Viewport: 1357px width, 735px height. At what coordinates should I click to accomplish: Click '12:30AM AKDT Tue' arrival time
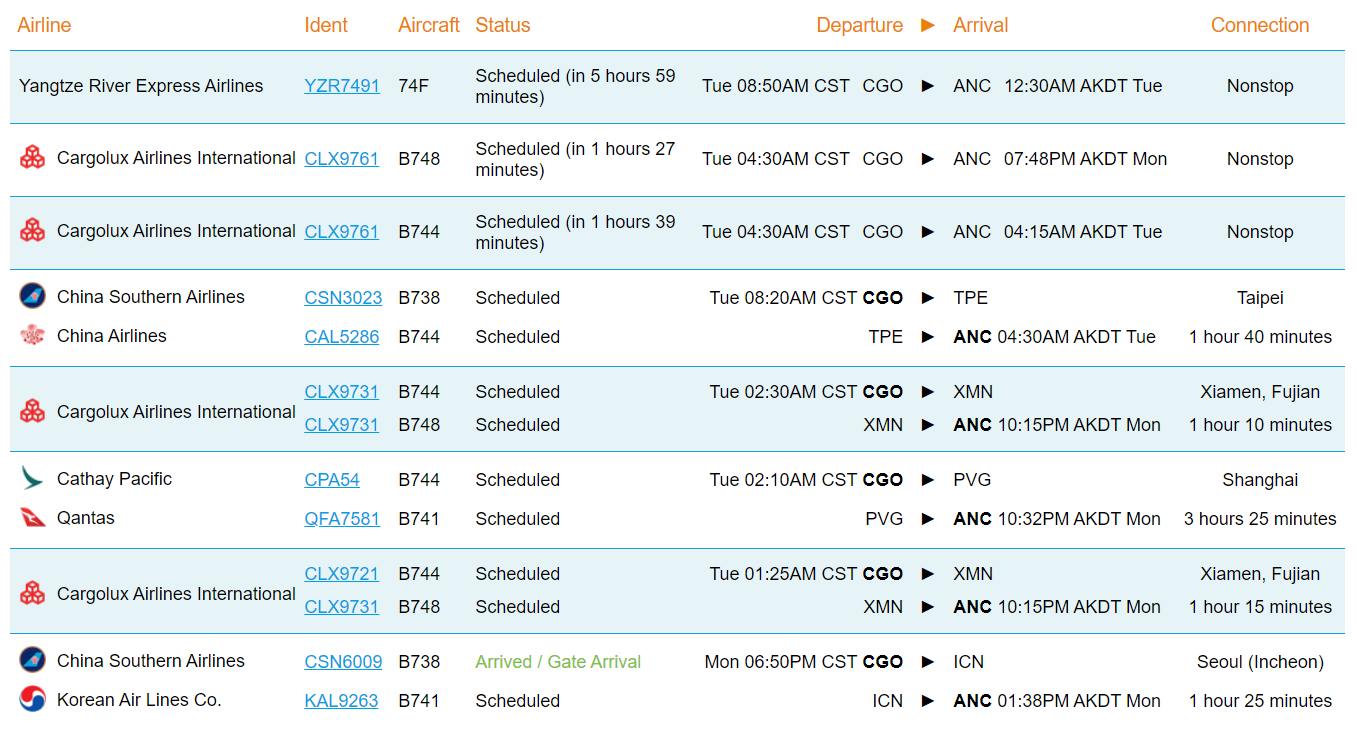[1083, 86]
